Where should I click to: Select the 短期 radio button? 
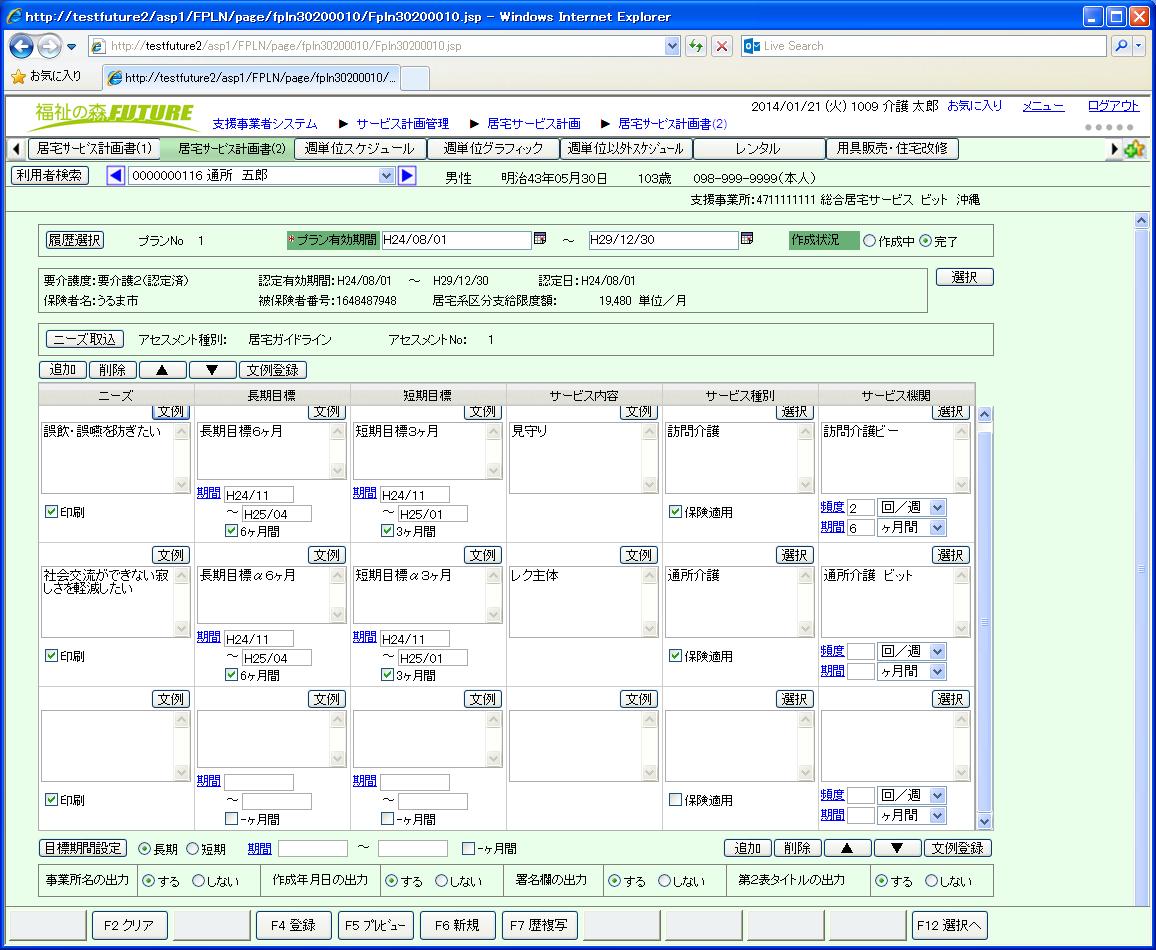[x=192, y=848]
